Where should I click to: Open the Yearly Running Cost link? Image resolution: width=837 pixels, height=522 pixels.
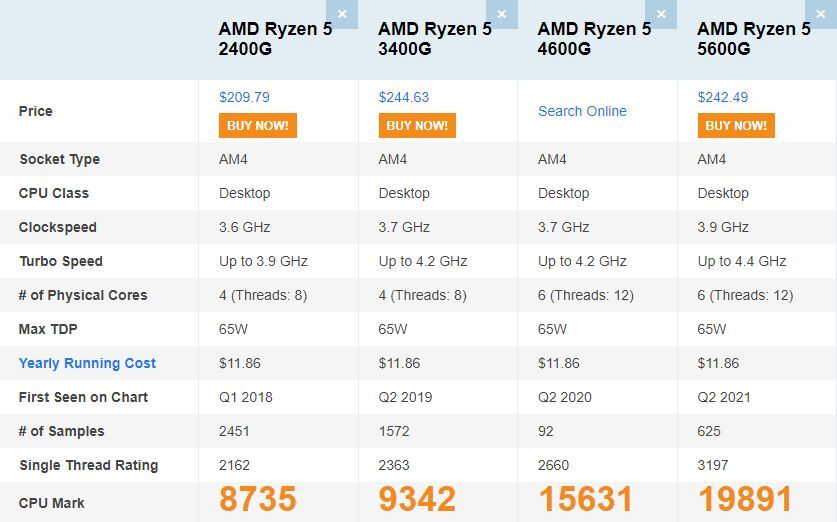pos(87,363)
